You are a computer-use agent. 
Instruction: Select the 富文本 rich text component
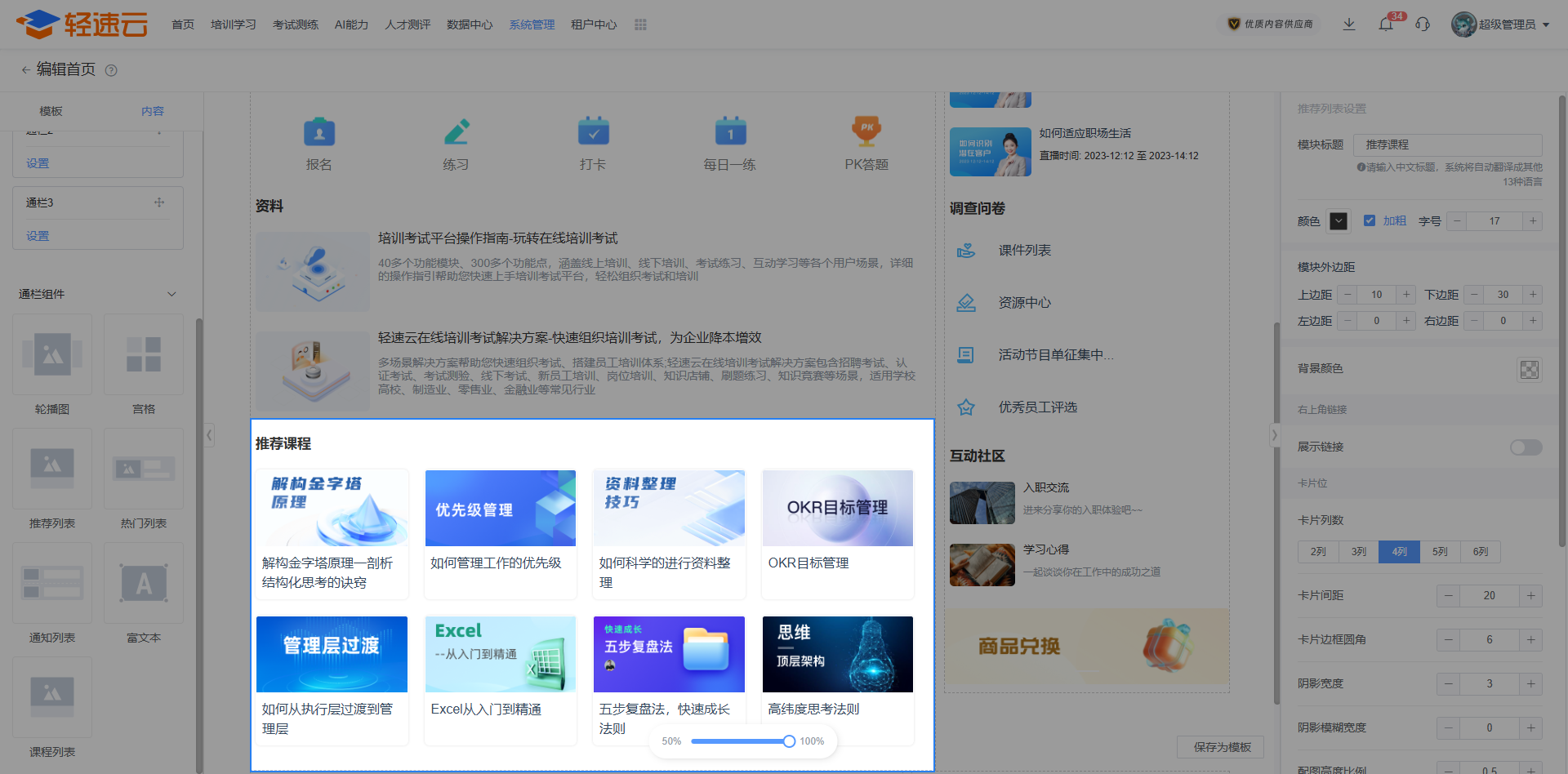click(x=144, y=585)
